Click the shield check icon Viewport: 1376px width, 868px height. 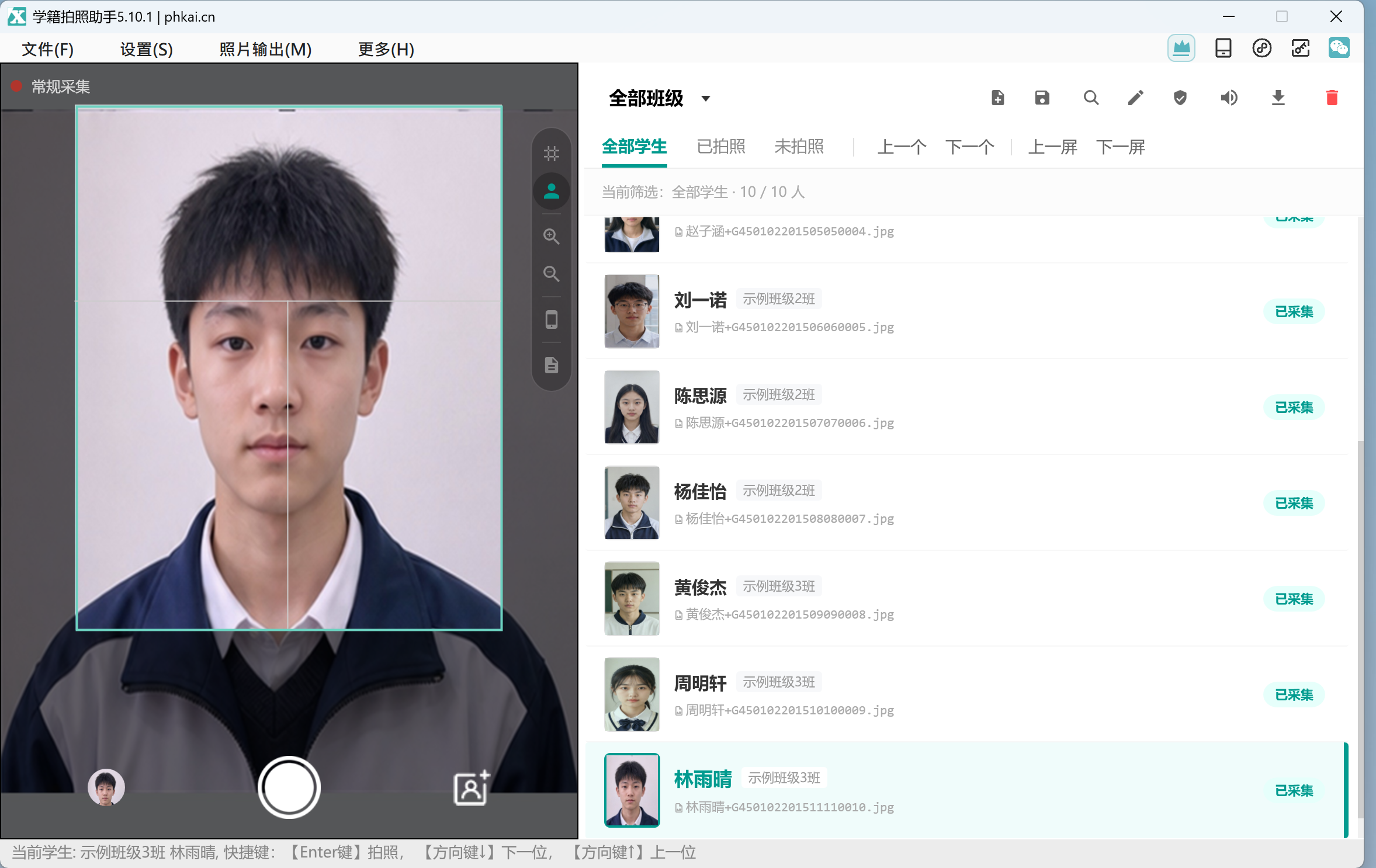pos(1180,98)
